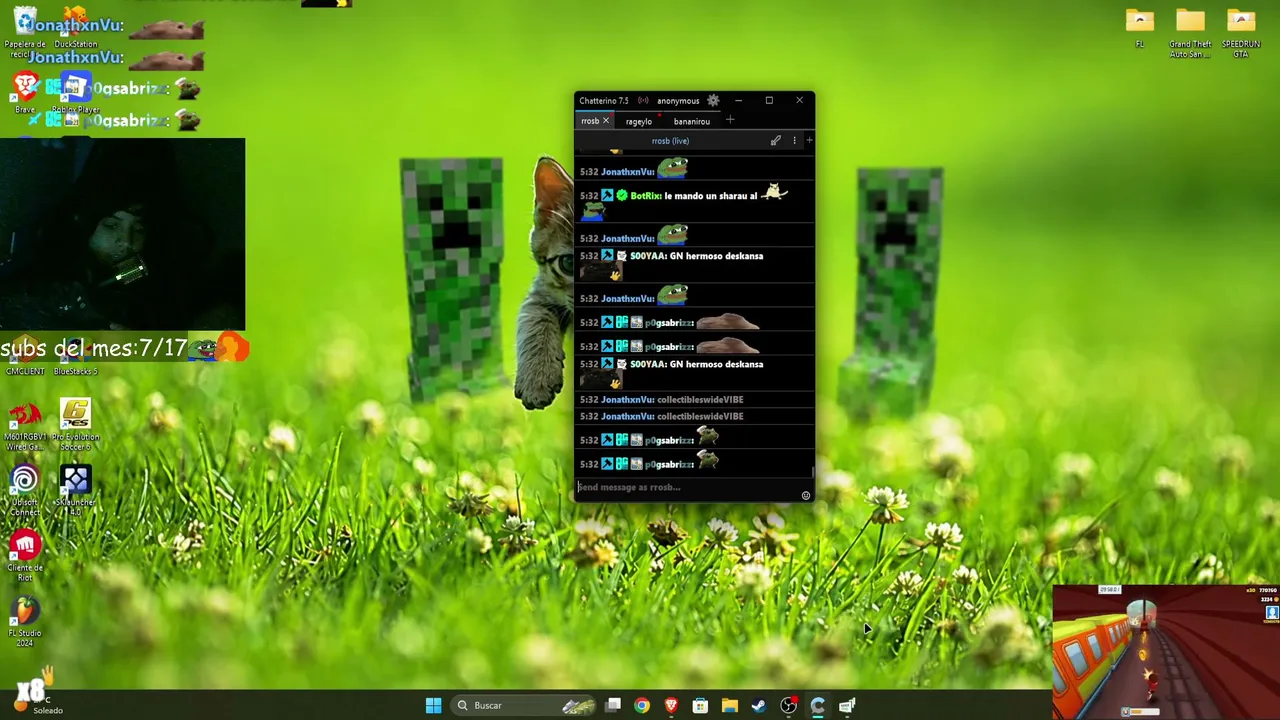This screenshot has width=1280, height=720.
Task: Open Steam from taskbar
Action: [x=759, y=706]
